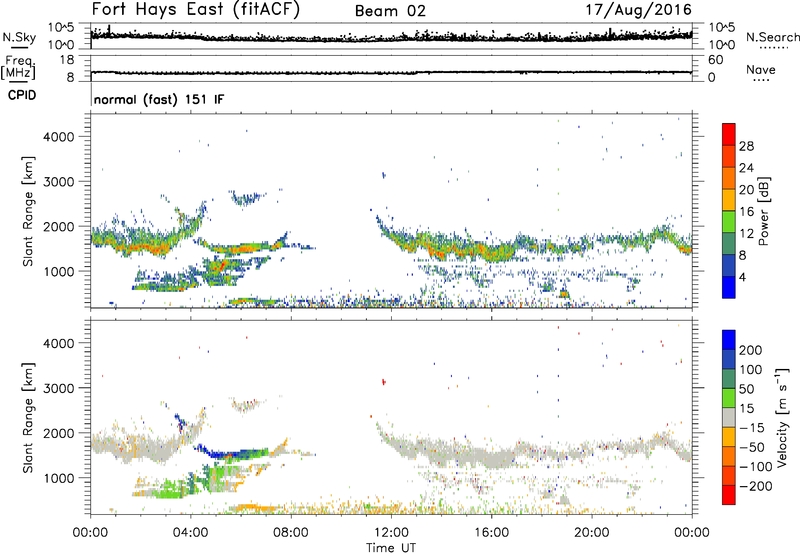Click the "−50" label on Velocity colorbar
Viewport: 800px width, 554px height.
[752, 447]
